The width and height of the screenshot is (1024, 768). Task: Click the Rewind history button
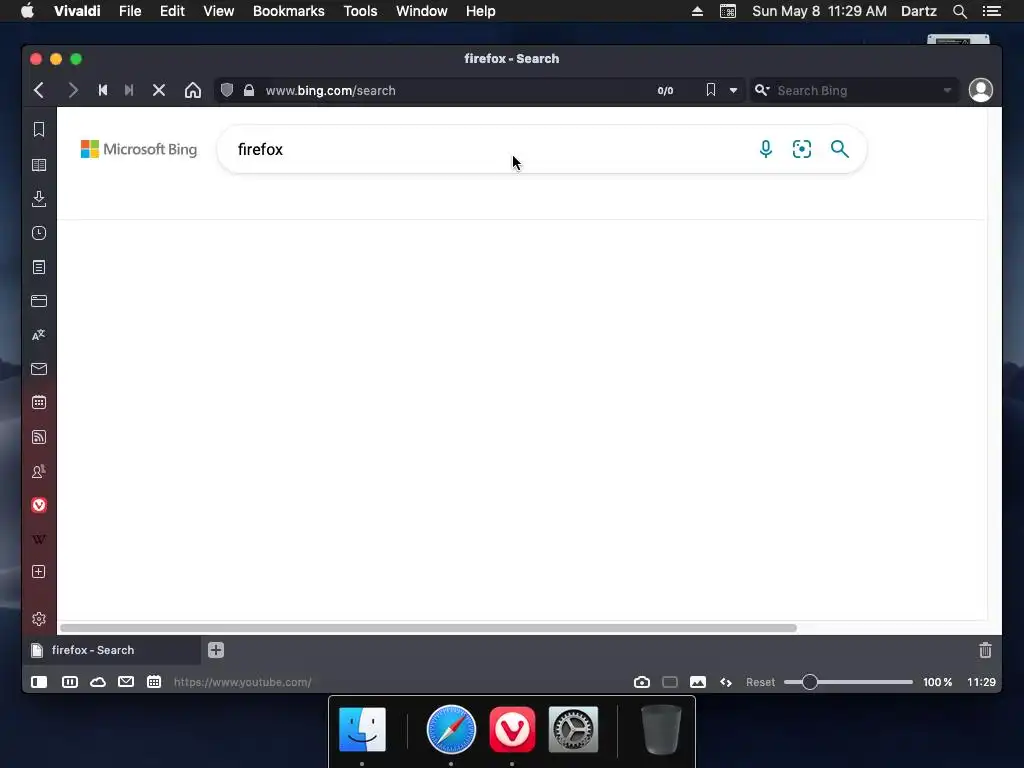point(103,90)
